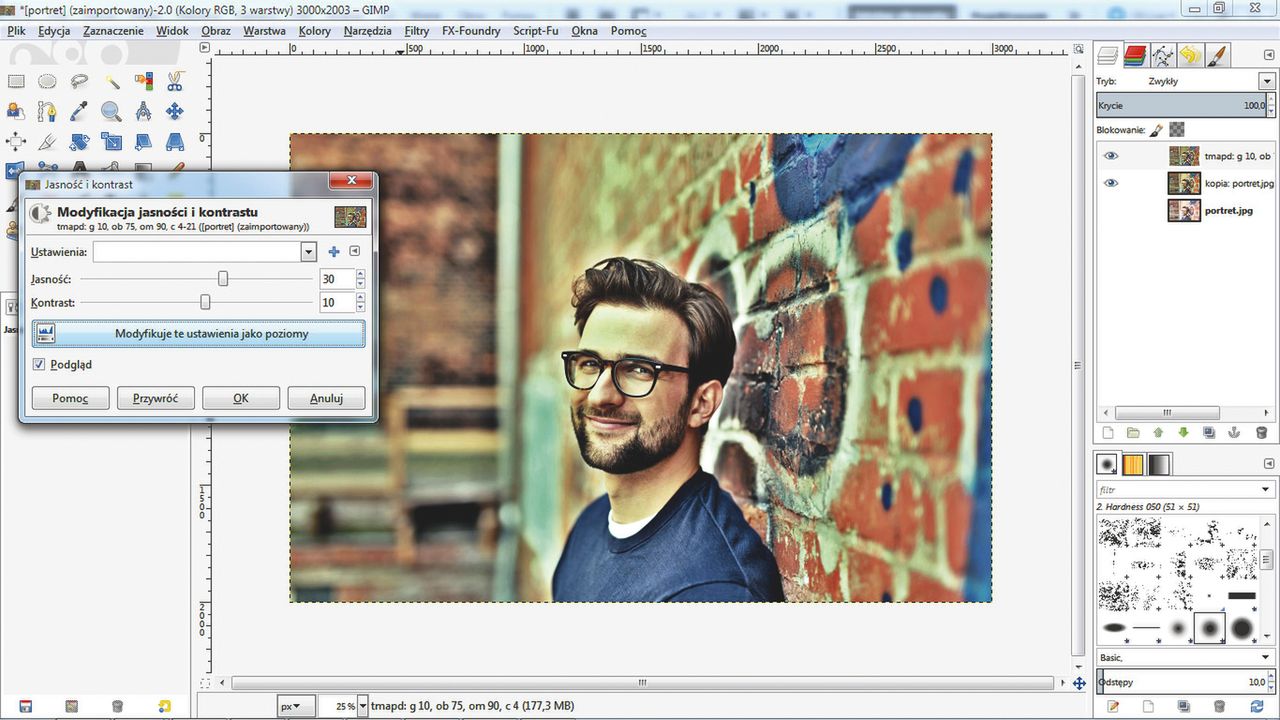The width and height of the screenshot is (1280, 720).
Task: Select the Paths tool
Action: pyautogui.click(x=48, y=111)
